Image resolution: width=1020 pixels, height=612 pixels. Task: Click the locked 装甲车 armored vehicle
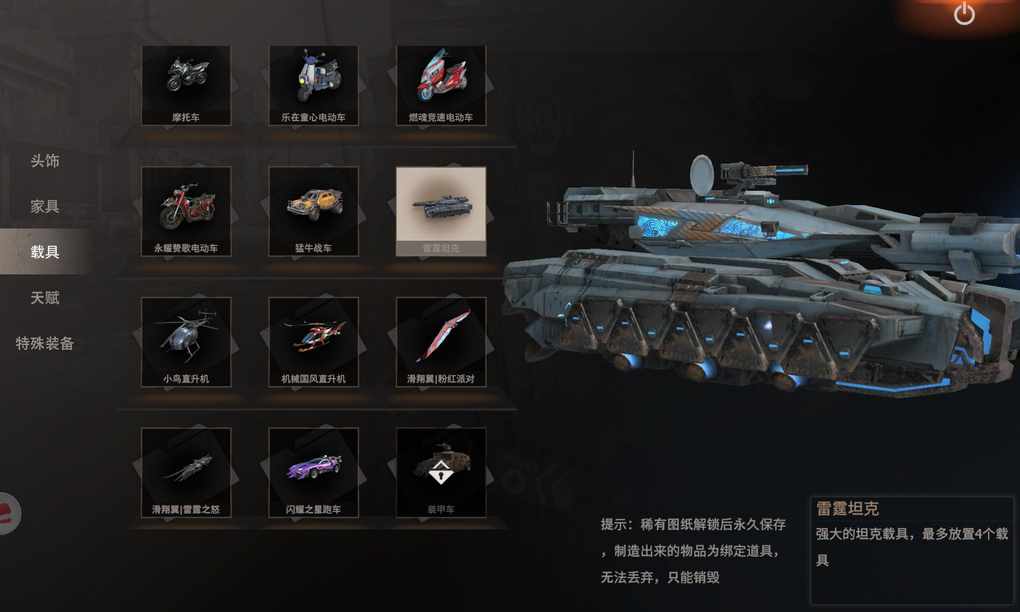click(441, 473)
